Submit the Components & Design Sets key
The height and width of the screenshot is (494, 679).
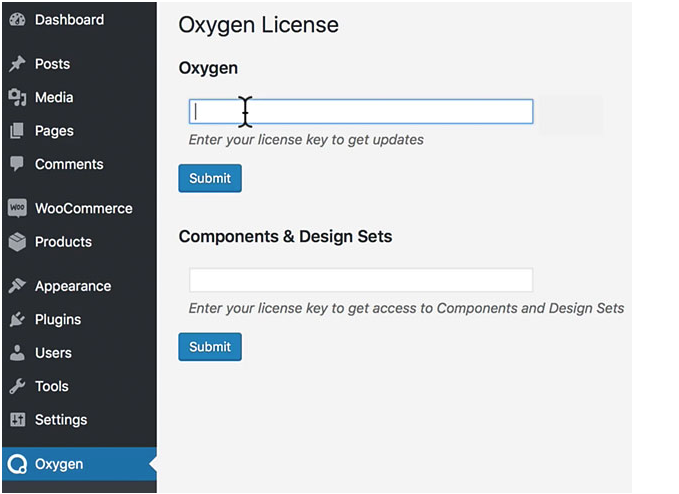(x=210, y=346)
